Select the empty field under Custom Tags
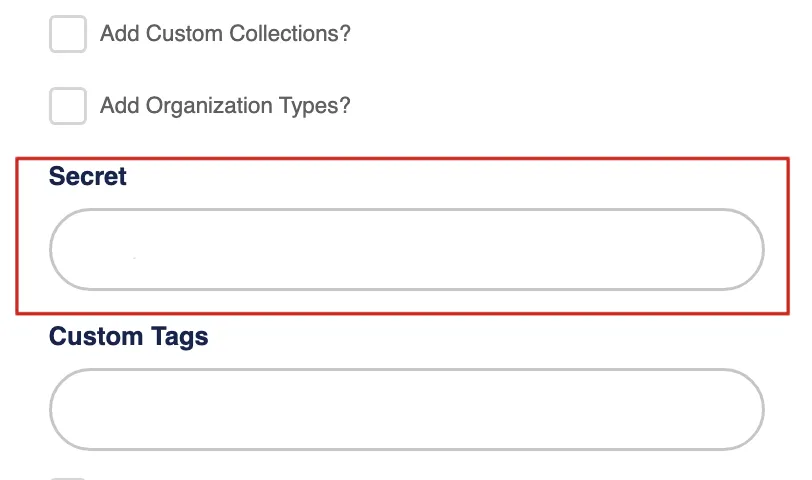 (x=406, y=410)
